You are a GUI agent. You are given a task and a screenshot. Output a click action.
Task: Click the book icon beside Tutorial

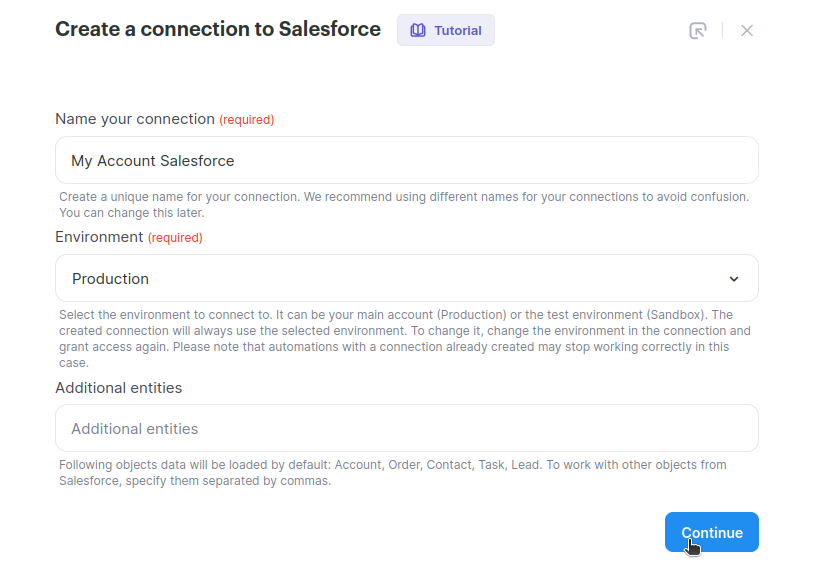[417, 31]
